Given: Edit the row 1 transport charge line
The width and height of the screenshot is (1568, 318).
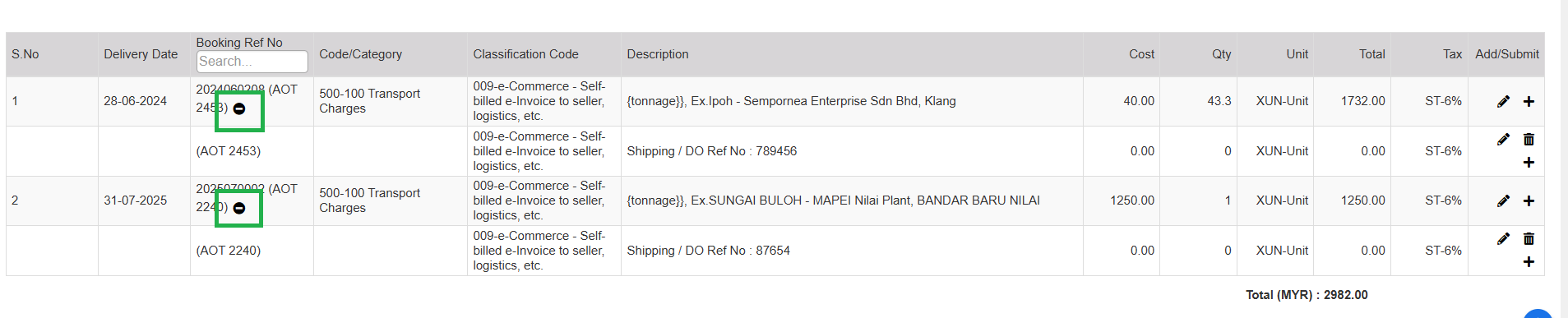Looking at the screenshot, I should click(x=1503, y=101).
